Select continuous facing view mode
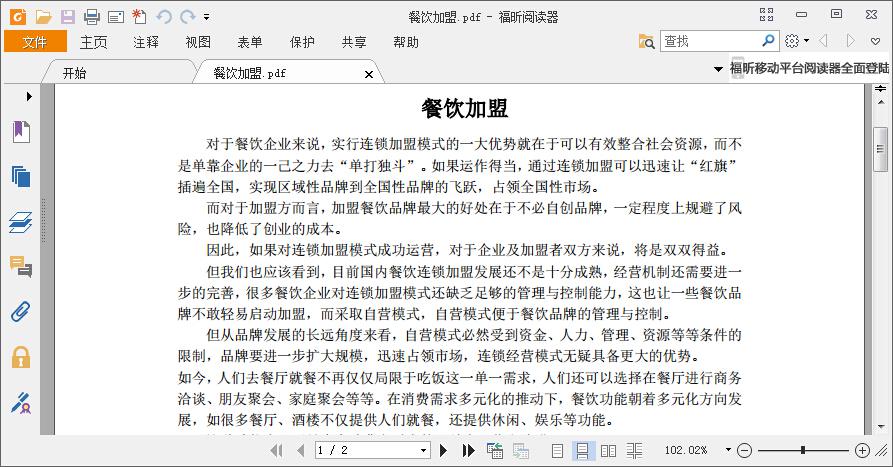 point(634,451)
